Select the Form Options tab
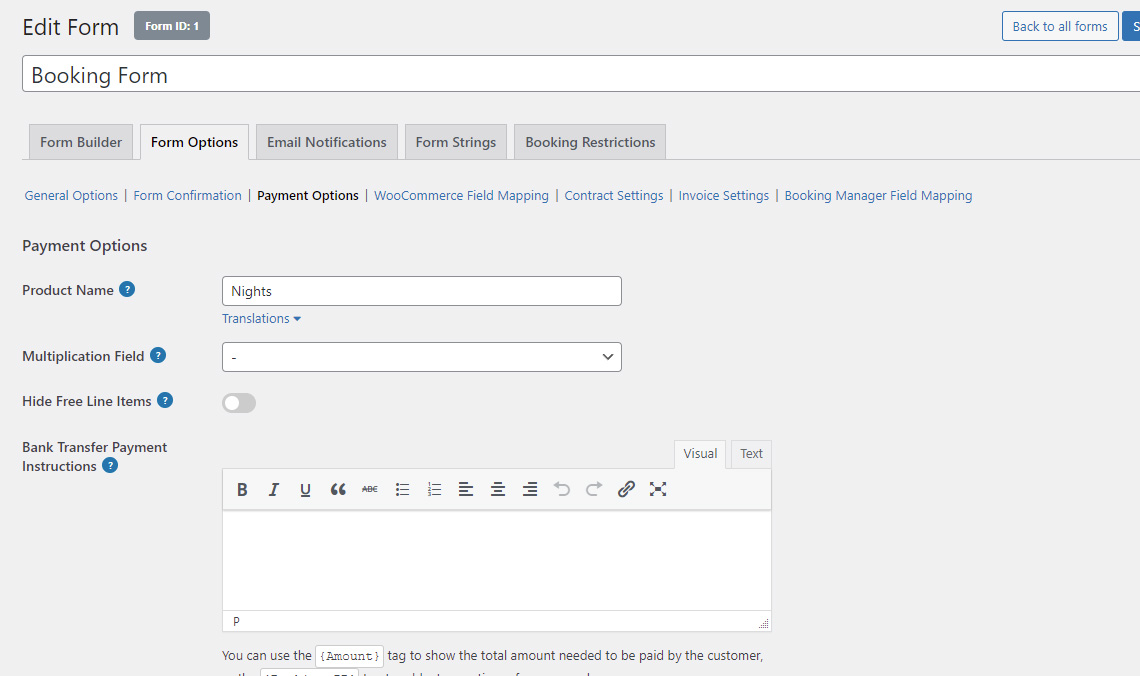The width and height of the screenshot is (1140, 676). [194, 142]
